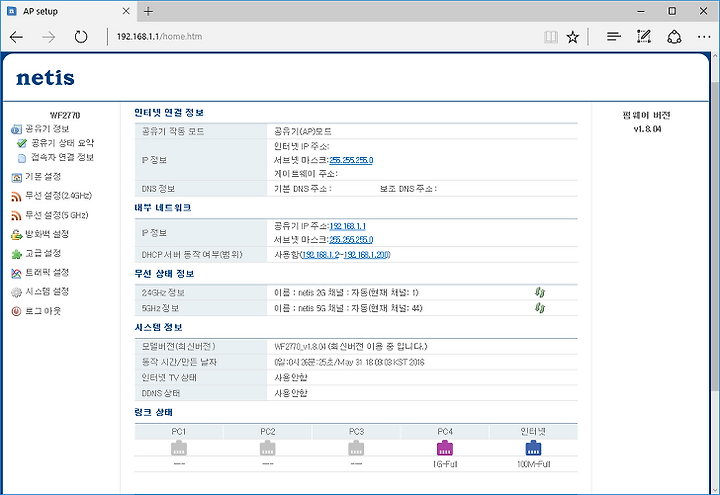The image size is (720, 495).
Task: Open the More actions ellipsis menu
Action: pos(704,37)
